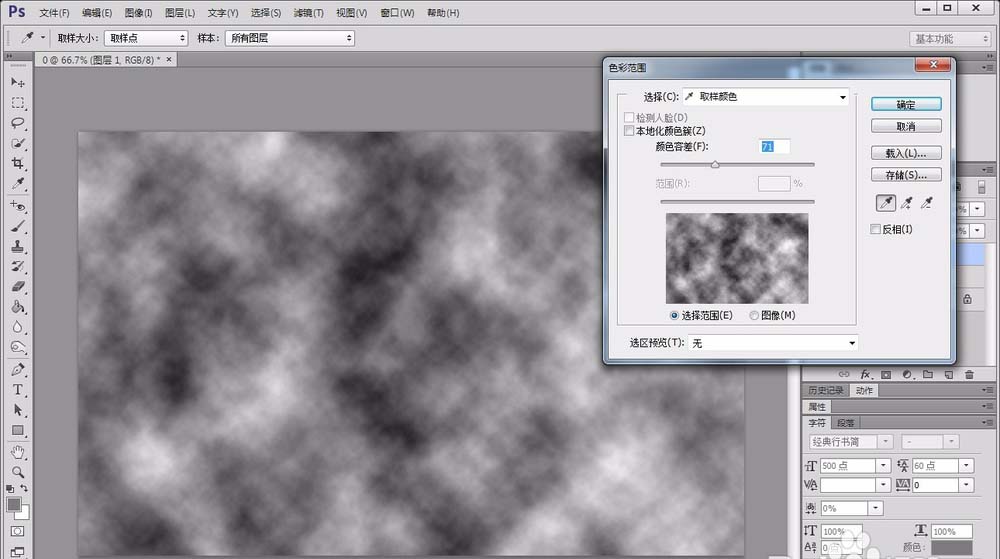
Task: Enable the 本地化颜色簇 checkbox
Action: [x=629, y=131]
